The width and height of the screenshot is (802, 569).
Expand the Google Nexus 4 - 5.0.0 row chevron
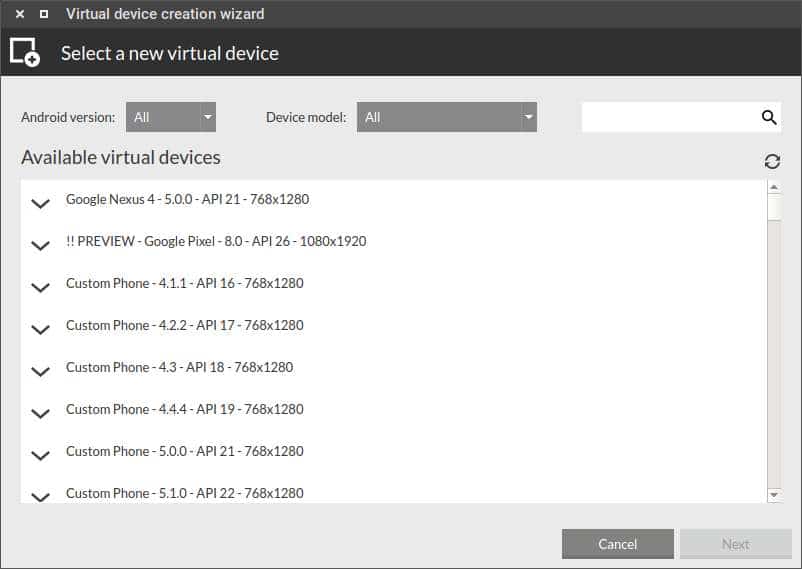(40, 203)
